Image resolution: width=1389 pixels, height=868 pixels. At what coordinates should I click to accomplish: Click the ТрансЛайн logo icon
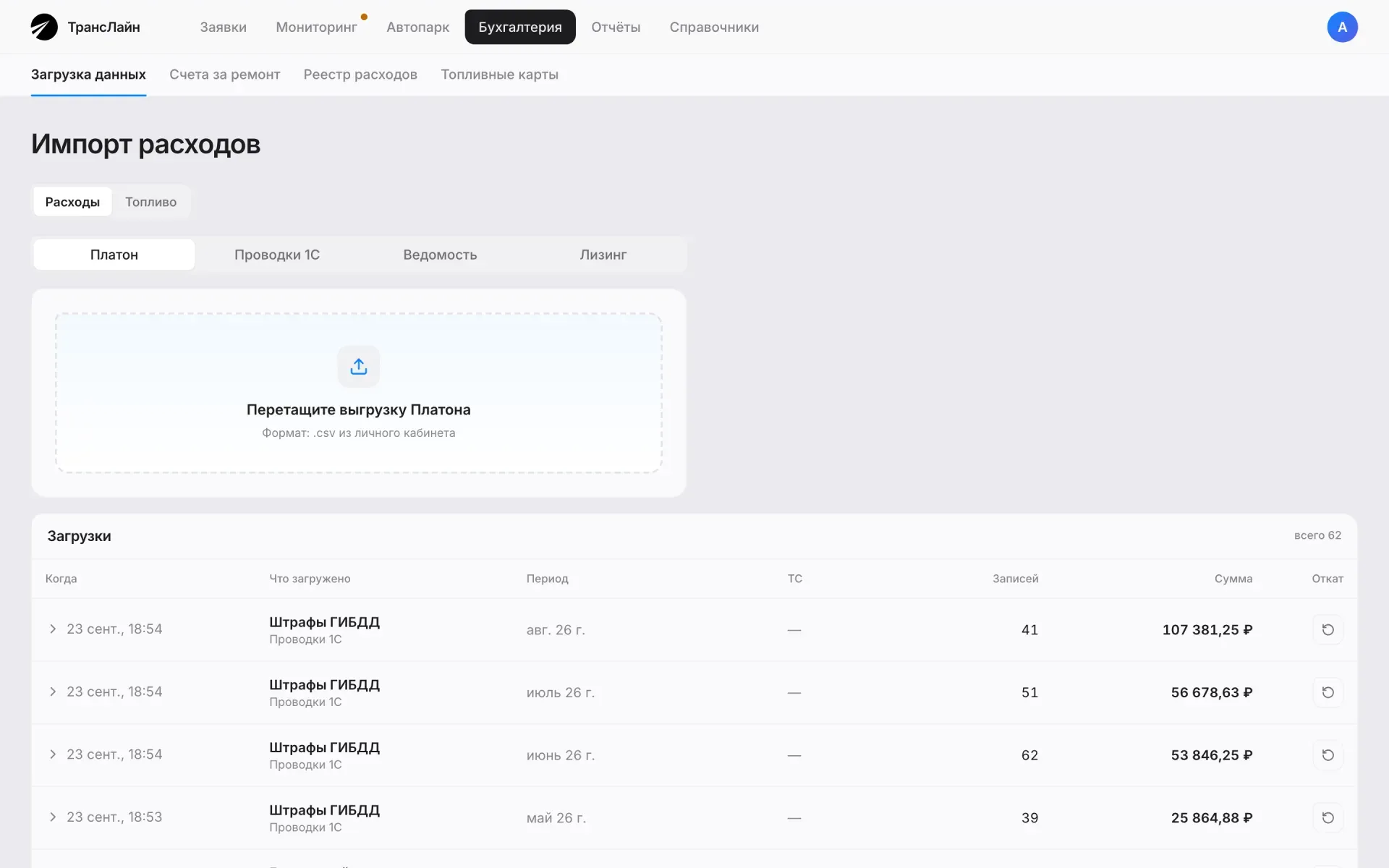coord(44,27)
